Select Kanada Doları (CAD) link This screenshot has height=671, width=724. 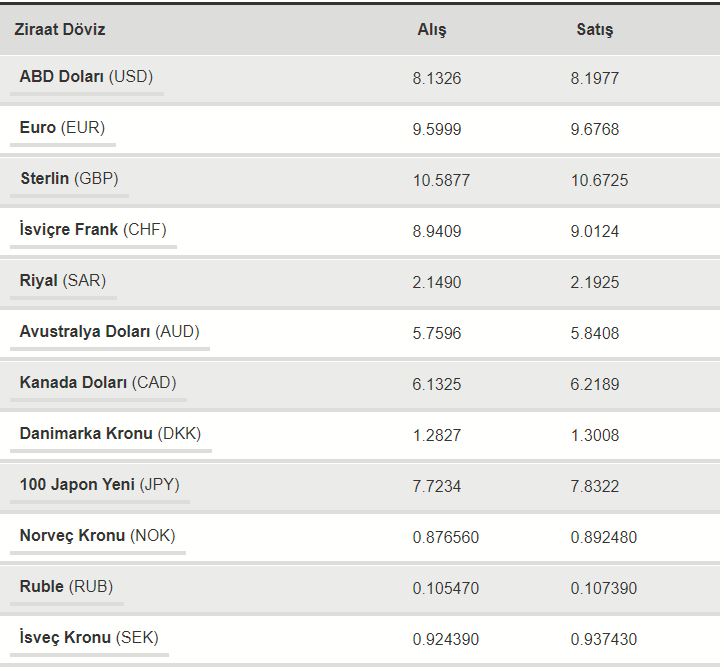(x=98, y=383)
